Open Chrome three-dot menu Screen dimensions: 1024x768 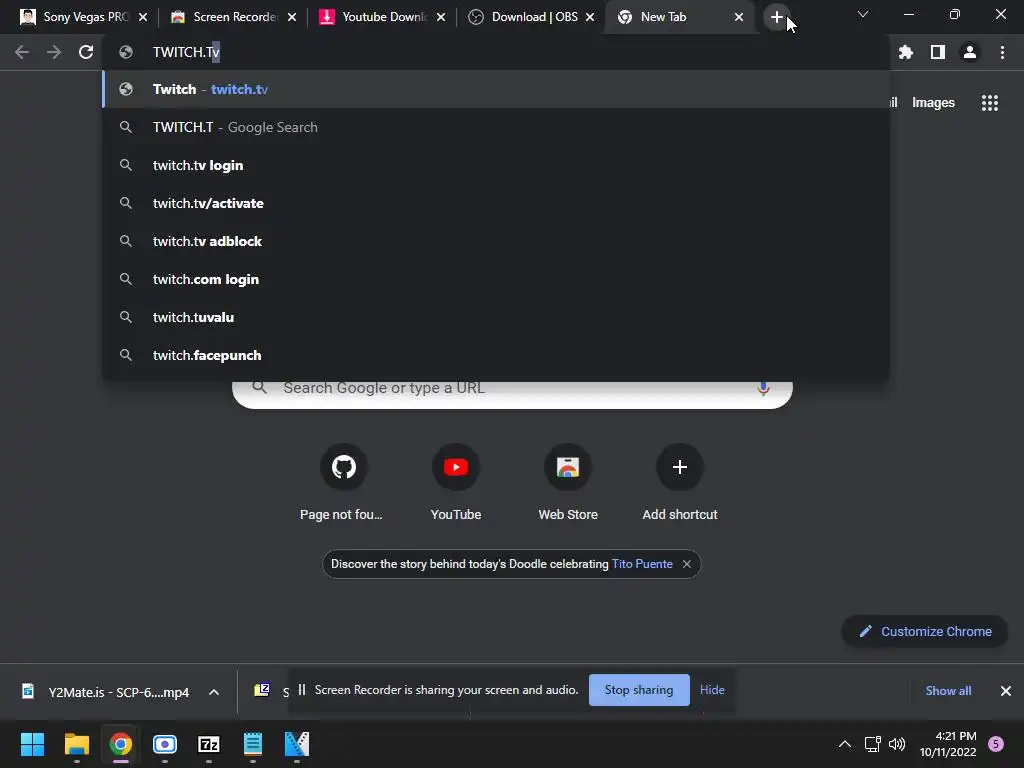1002,52
